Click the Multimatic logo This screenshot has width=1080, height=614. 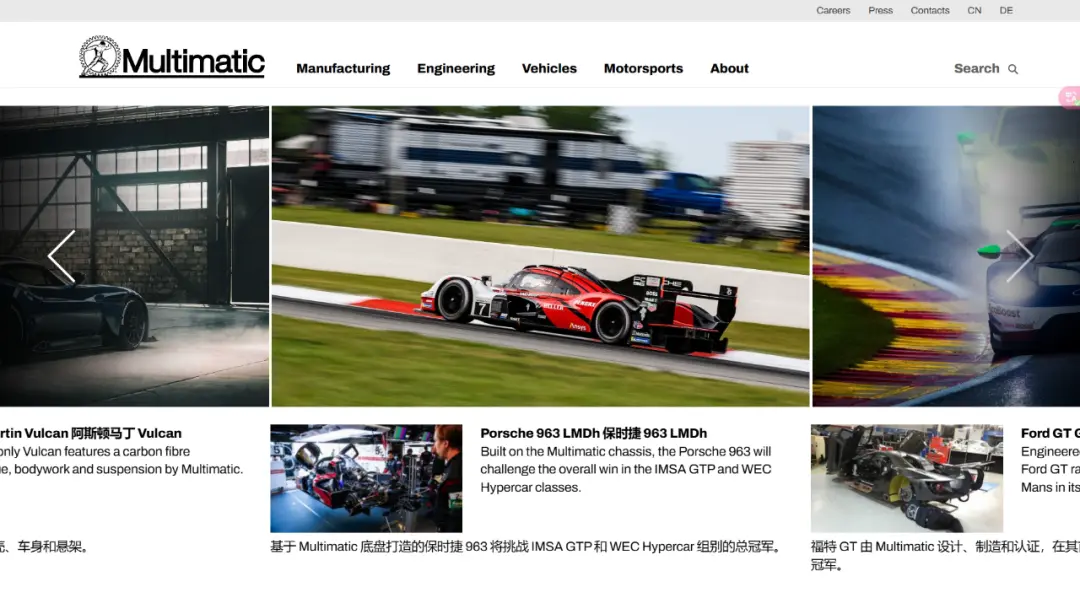pos(172,57)
